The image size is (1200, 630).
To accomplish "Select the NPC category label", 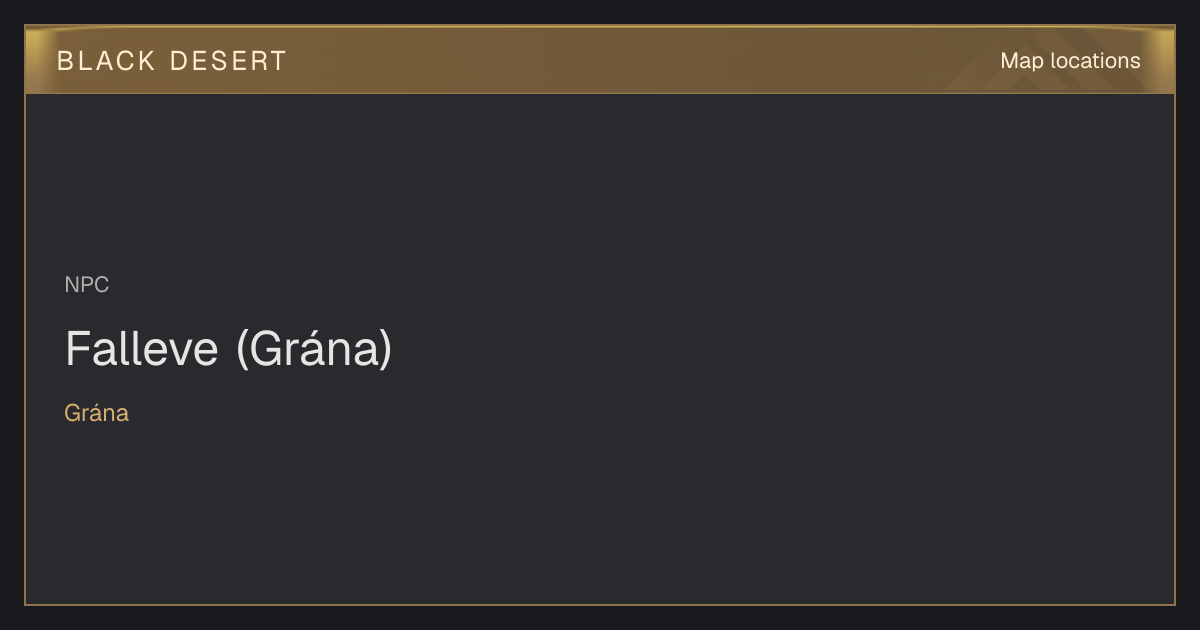I will pyautogui.click(x=87, y=285).
